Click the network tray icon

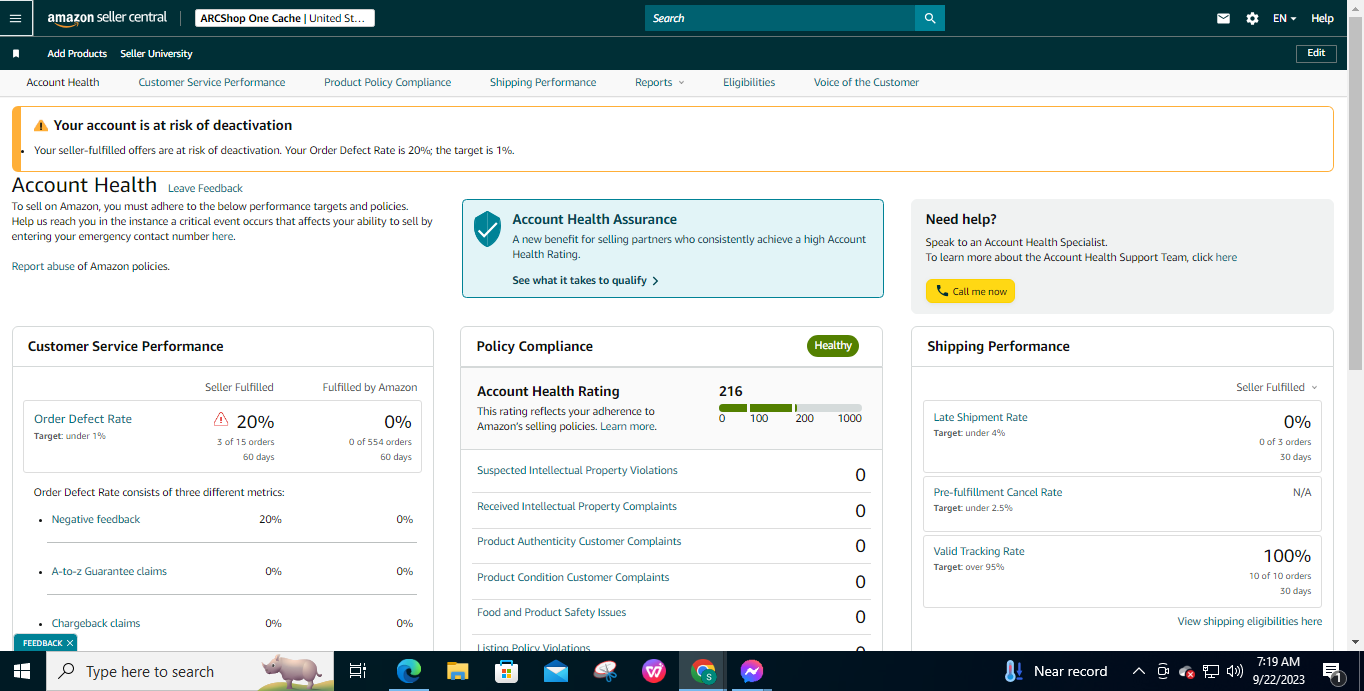pos(1210,671)
